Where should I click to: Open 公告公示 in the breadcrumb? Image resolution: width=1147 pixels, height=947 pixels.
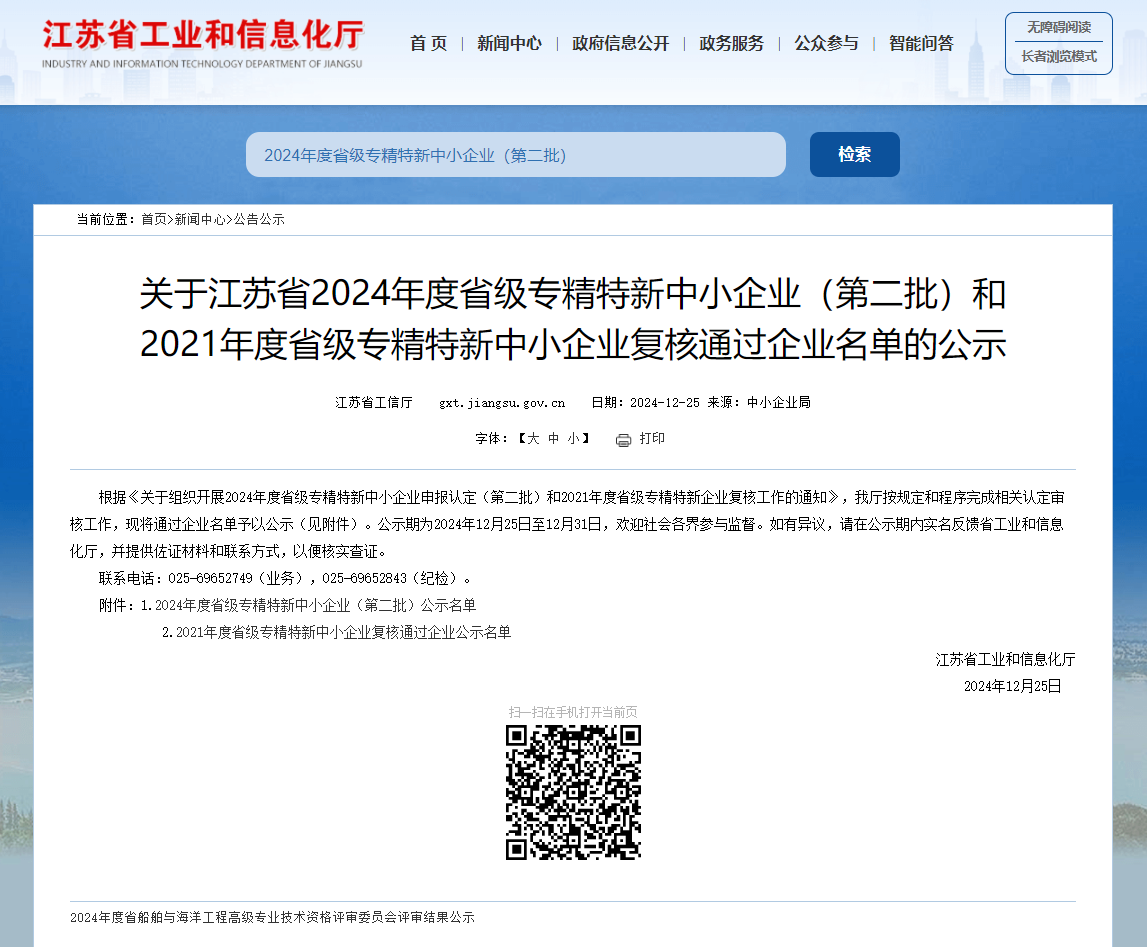[259, 219]
